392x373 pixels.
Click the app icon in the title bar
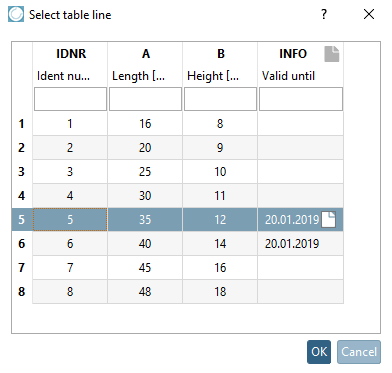[16, 14]
